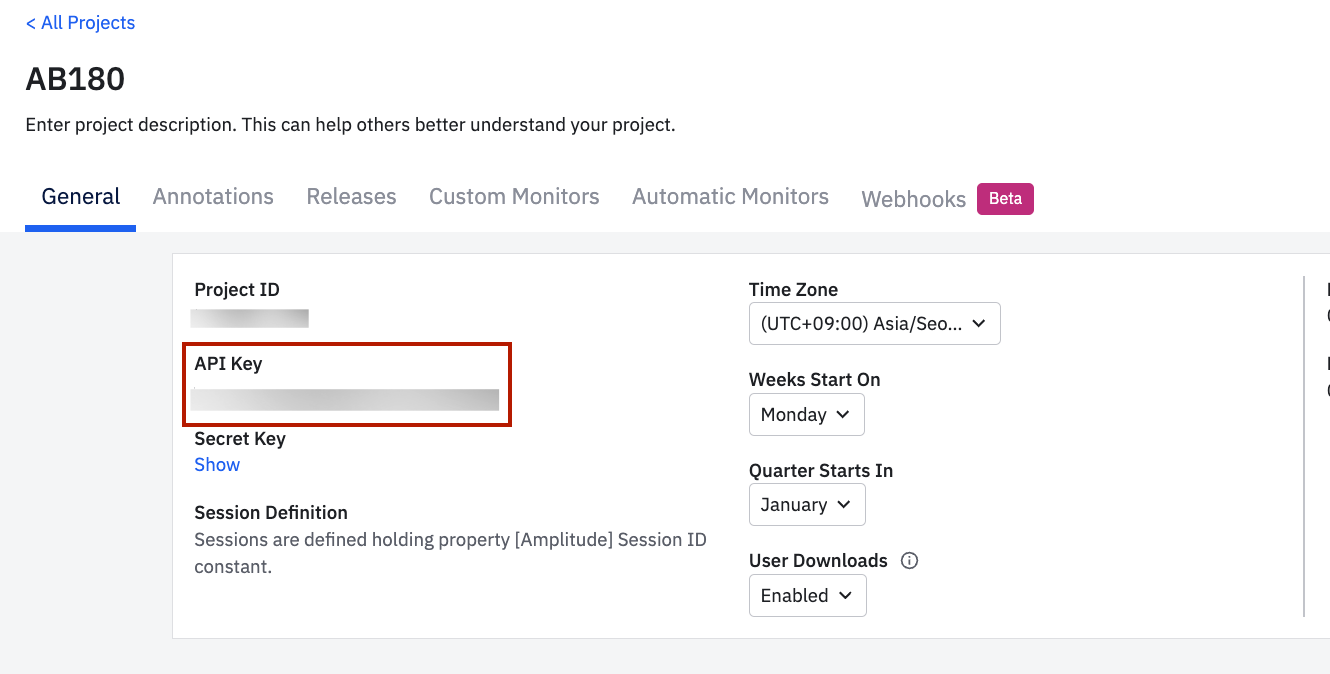
Task: Expand the Time Zone dropdown
Action: [873, 324]
